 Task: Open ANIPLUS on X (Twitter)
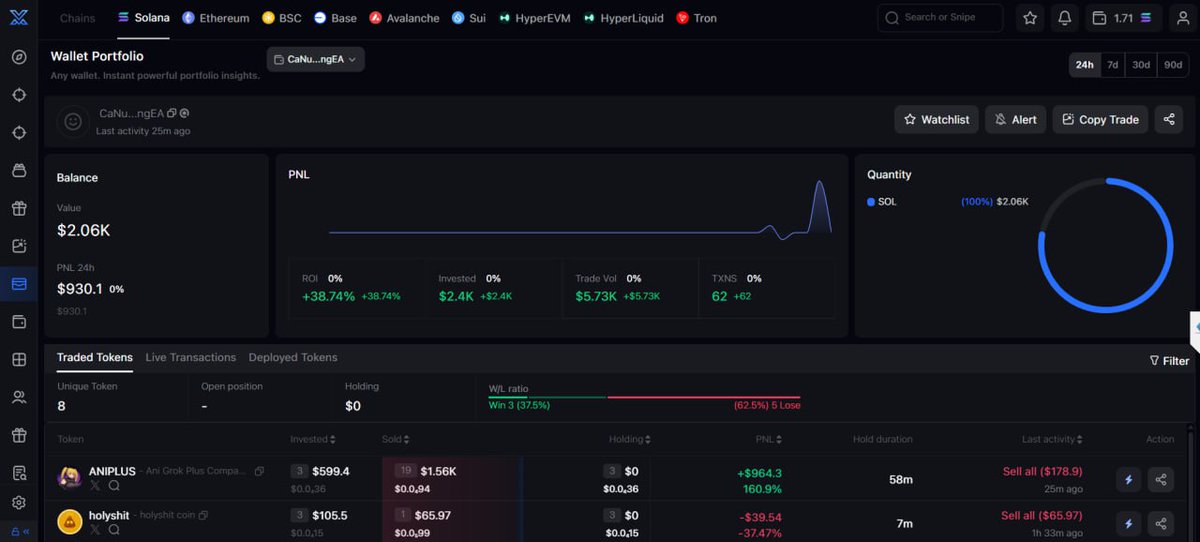(96, 485)
